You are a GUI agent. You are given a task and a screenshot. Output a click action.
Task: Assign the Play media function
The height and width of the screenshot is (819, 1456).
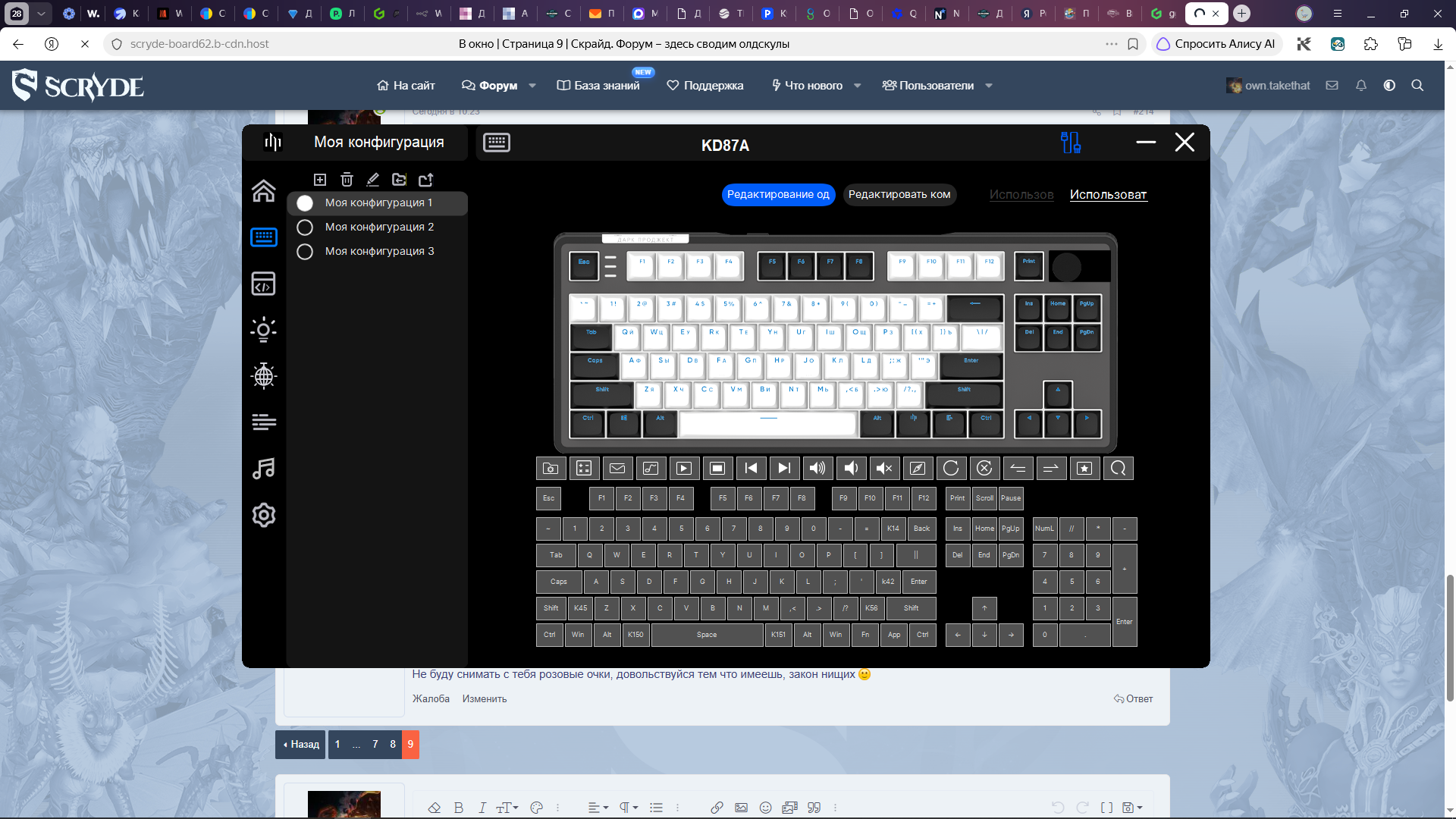(x=684, y=468)
